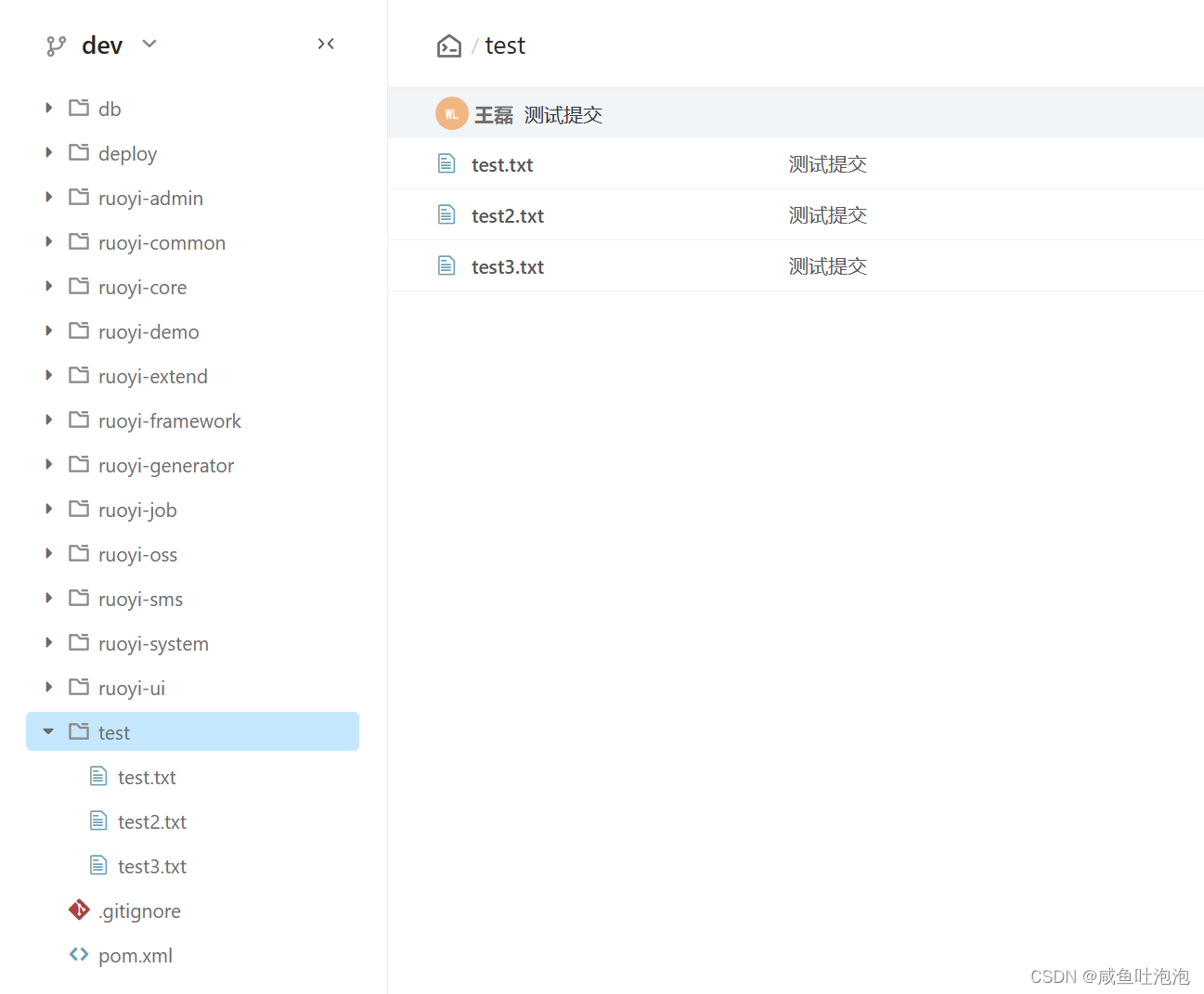Expand the ruoyi-oss folder arrow
The height and width of the screenshot is (994, 1204).
pyautogui.click(x=49, y=554)
